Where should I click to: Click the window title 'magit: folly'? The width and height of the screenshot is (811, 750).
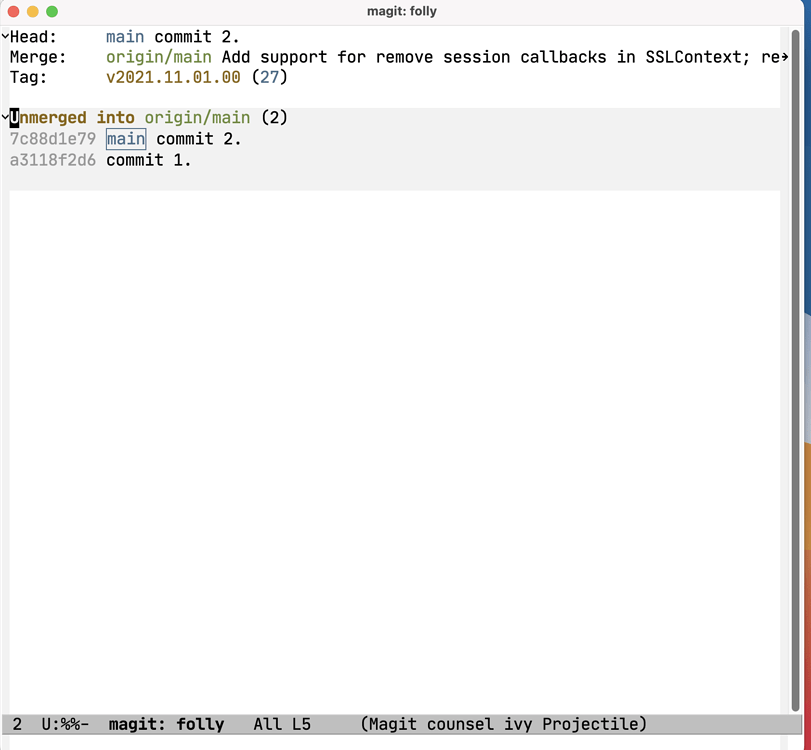[402, 11]
